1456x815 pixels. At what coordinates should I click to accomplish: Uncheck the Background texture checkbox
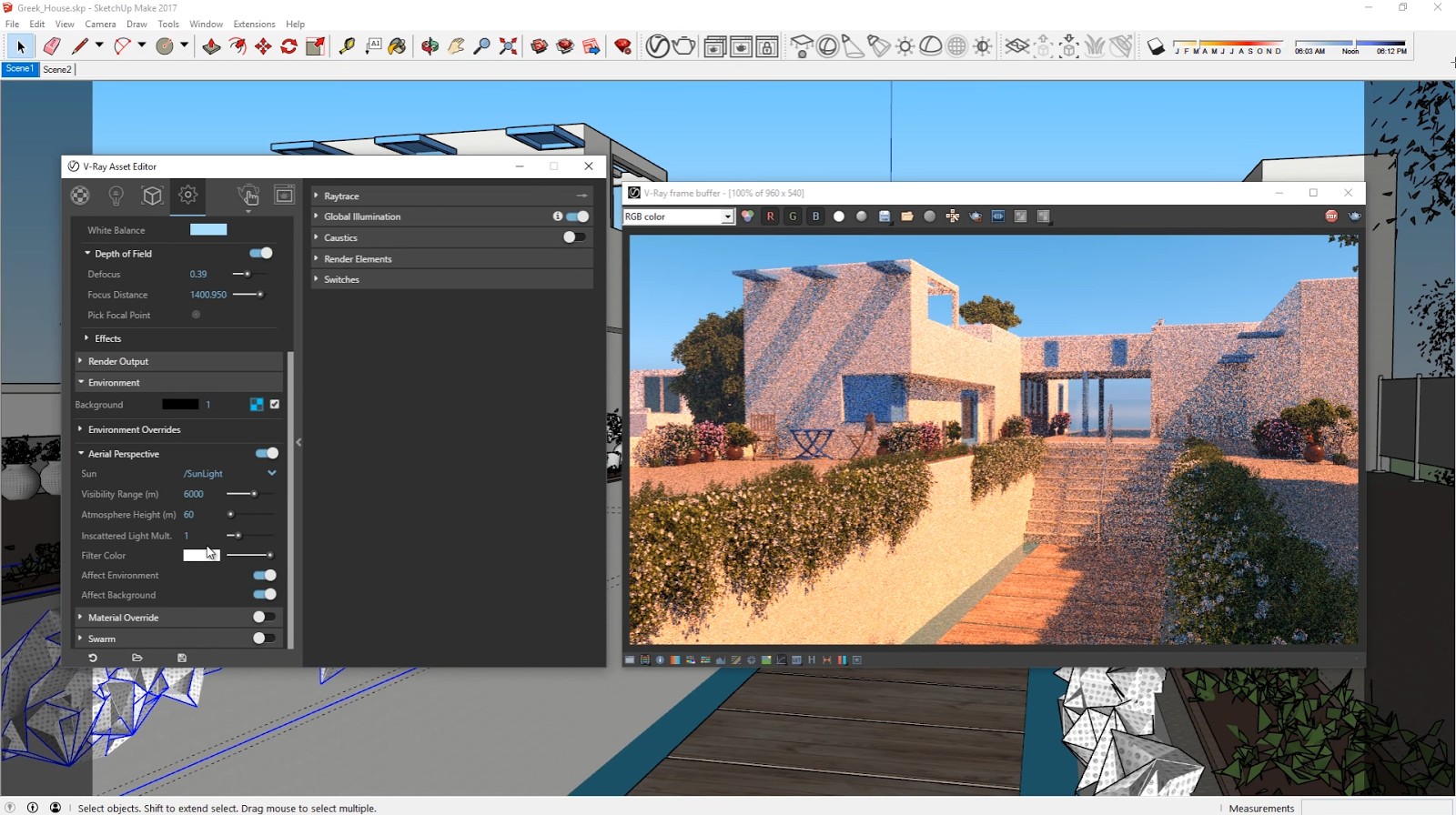coord(275,404)
